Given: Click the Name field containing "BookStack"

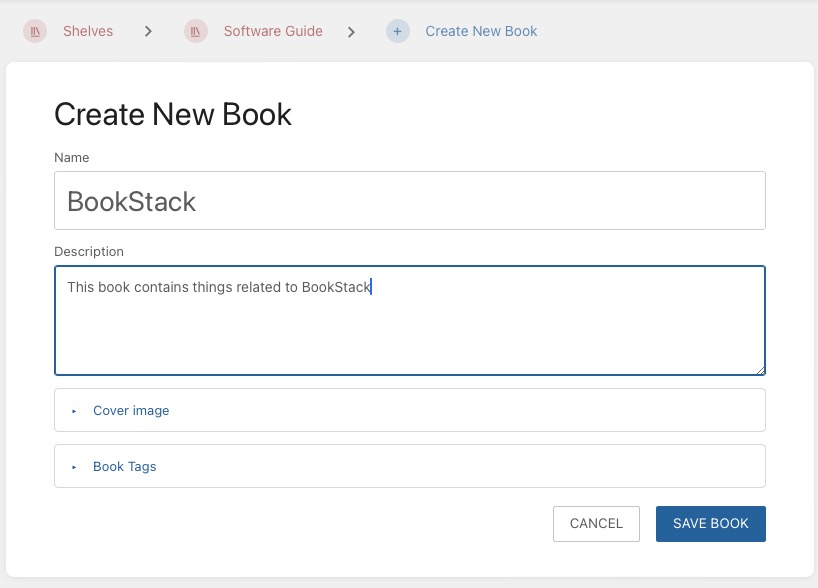Looking at the screenshot, I should pos(409,200).
